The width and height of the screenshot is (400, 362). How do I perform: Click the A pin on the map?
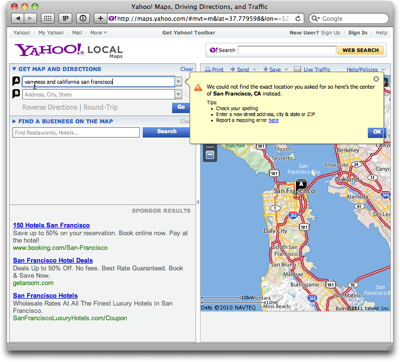click(301, 185)
